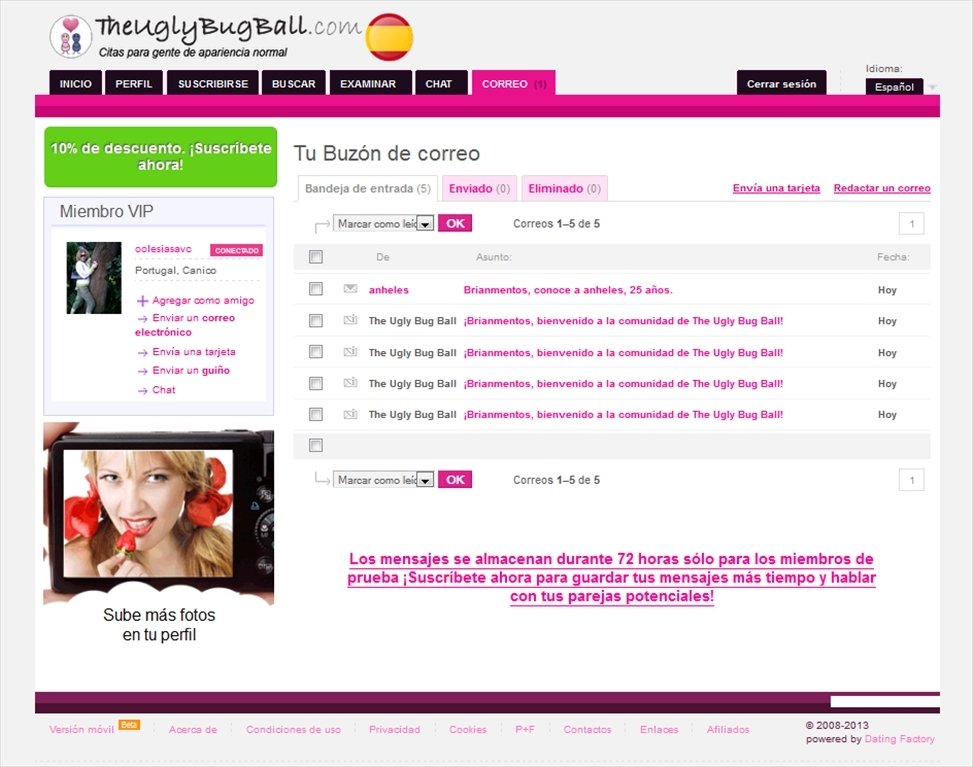Screen dimensions: 973x767
Task: Open the Idioma Español language dropdown
Action: point(900,87)
